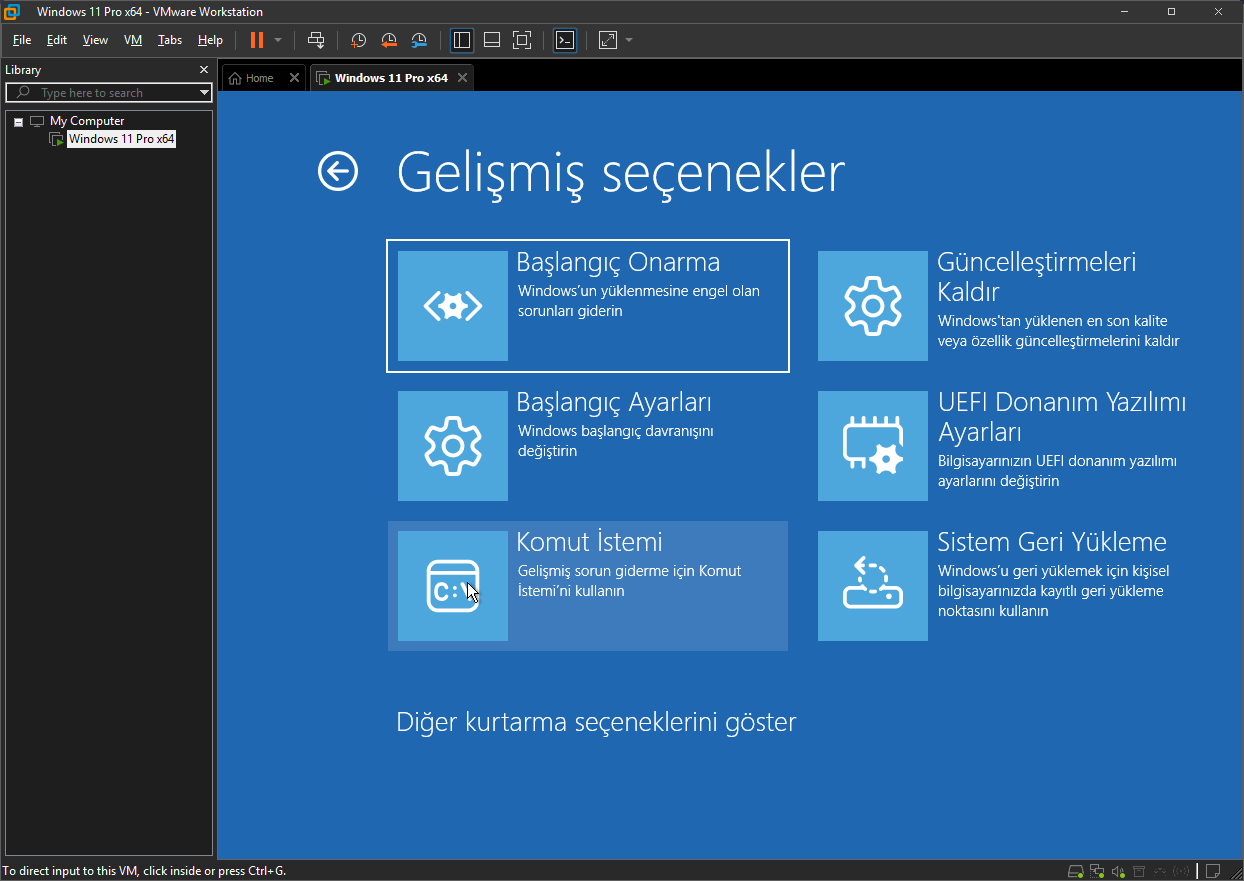1244x881 pixels.
Task: Click the network adapter status icon
Action: (x=1097, y=871)
